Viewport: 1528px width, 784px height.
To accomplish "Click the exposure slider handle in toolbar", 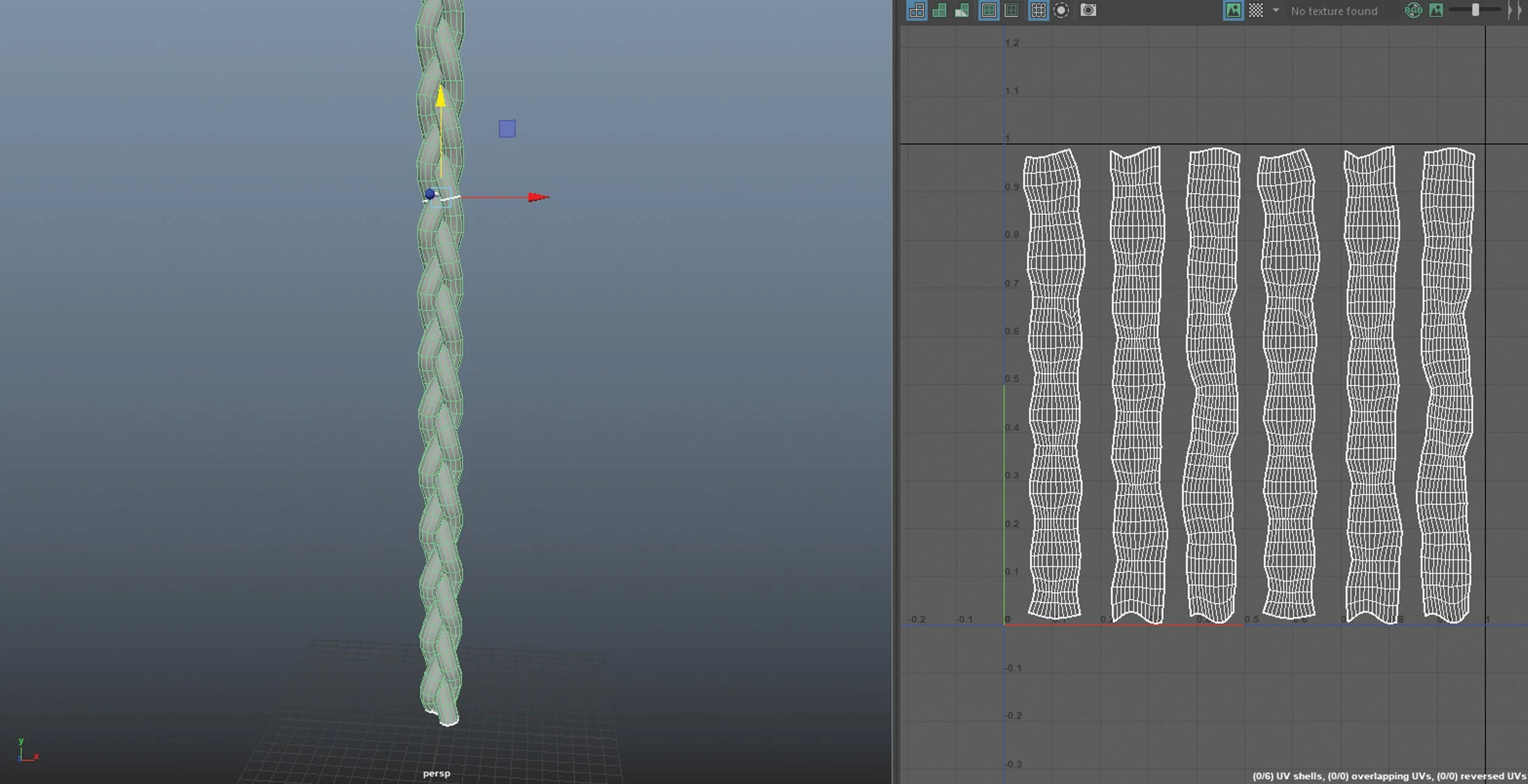I will click(1475, 10).
